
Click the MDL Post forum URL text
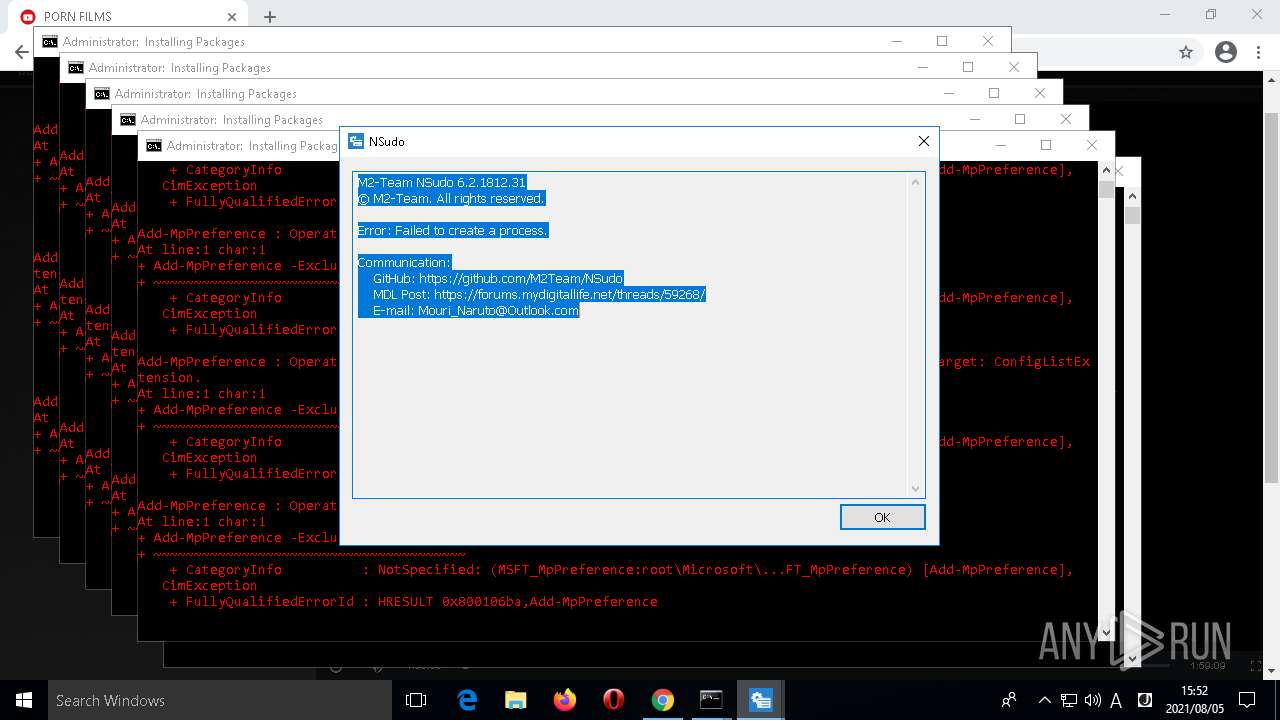click(x=570, y=295)
